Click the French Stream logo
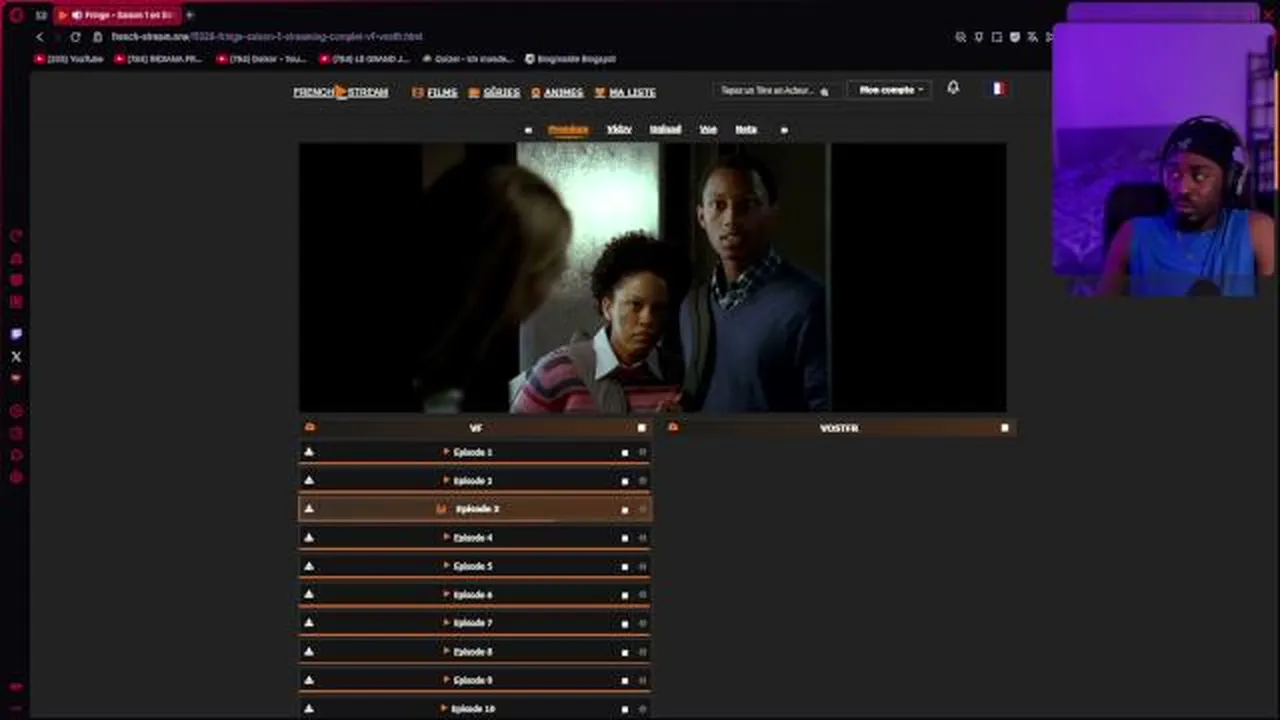 340,92
